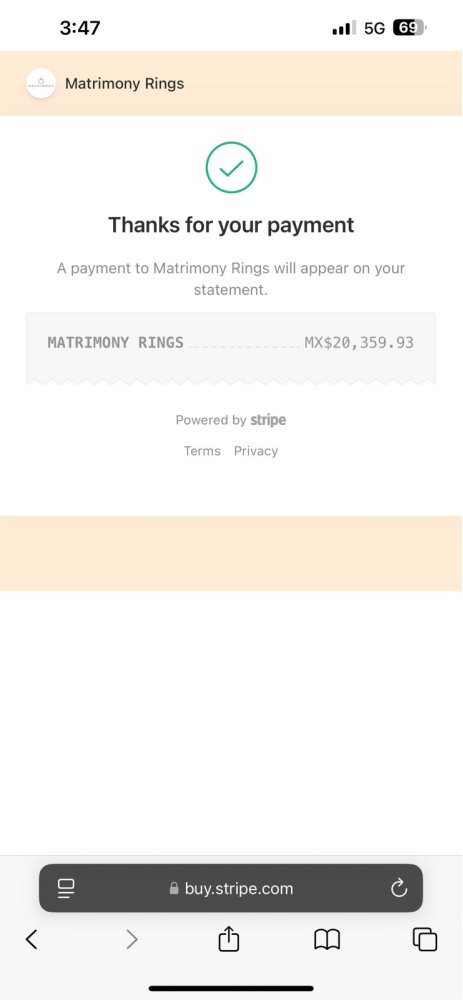Tap the buy.stripe.com address field
Screen dimensions: 463x1000
coord(231,888)
